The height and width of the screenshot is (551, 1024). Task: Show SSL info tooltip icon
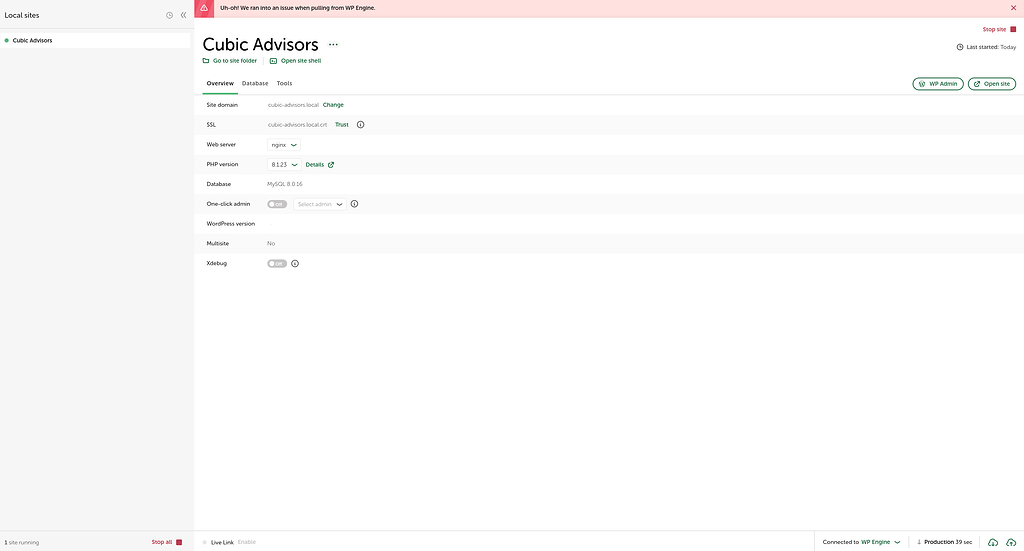[360, 125]
